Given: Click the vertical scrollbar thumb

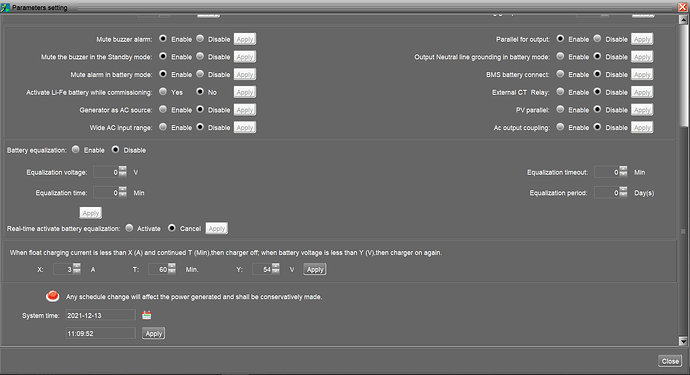Looking at the screenshot, I should pyautogui.click(x=683, y=76).
